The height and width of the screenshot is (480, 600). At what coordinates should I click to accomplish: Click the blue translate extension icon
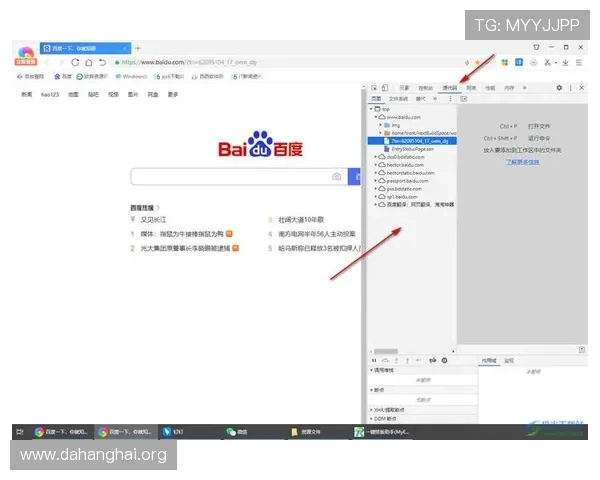tap(519, 62)
